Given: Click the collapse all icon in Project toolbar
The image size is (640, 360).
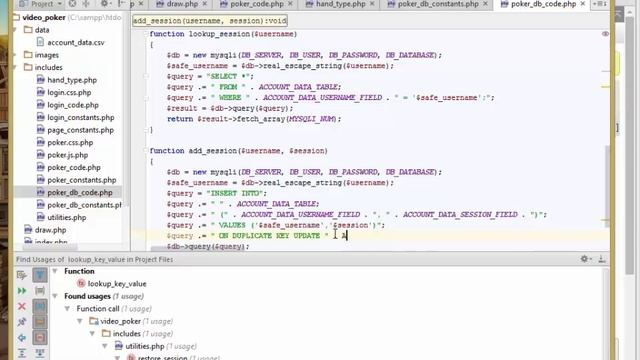Looking at the screenshot, I should point(86,4).
